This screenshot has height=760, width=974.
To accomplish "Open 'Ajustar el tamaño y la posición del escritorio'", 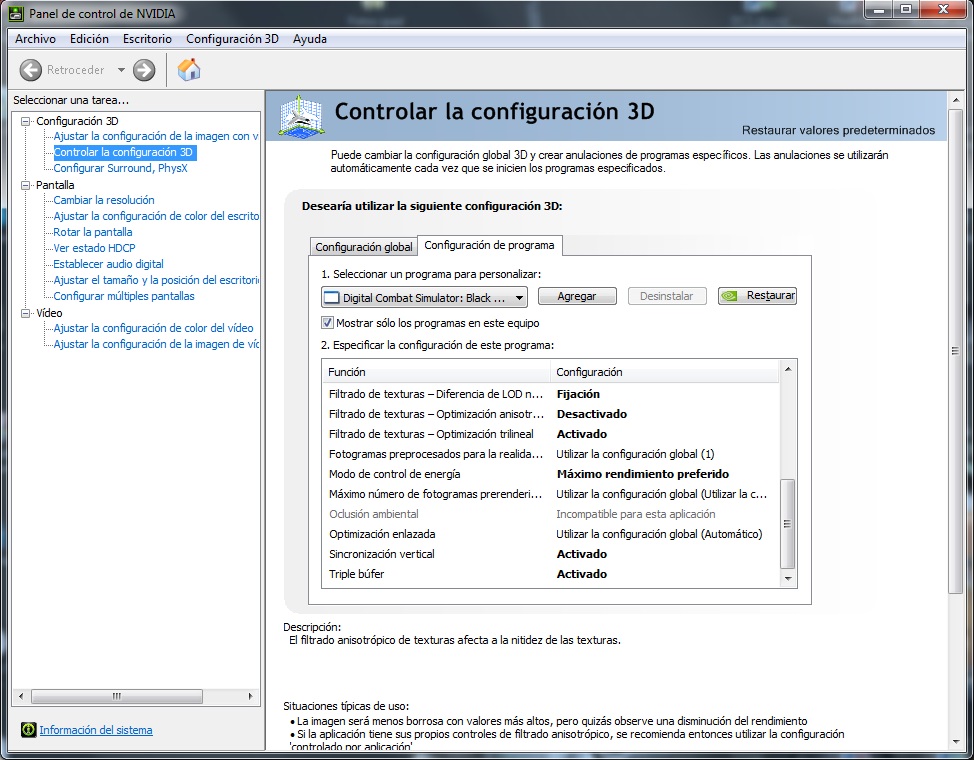I will click(x=156, y=280).
